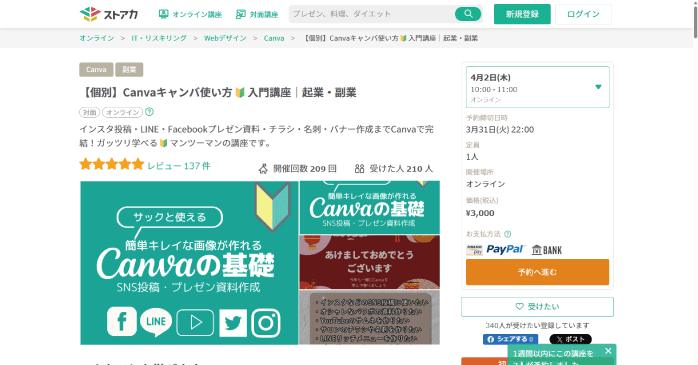Share on Facebook with シェアする button
Screen dimensions: 698x365
tap(510, 339)
